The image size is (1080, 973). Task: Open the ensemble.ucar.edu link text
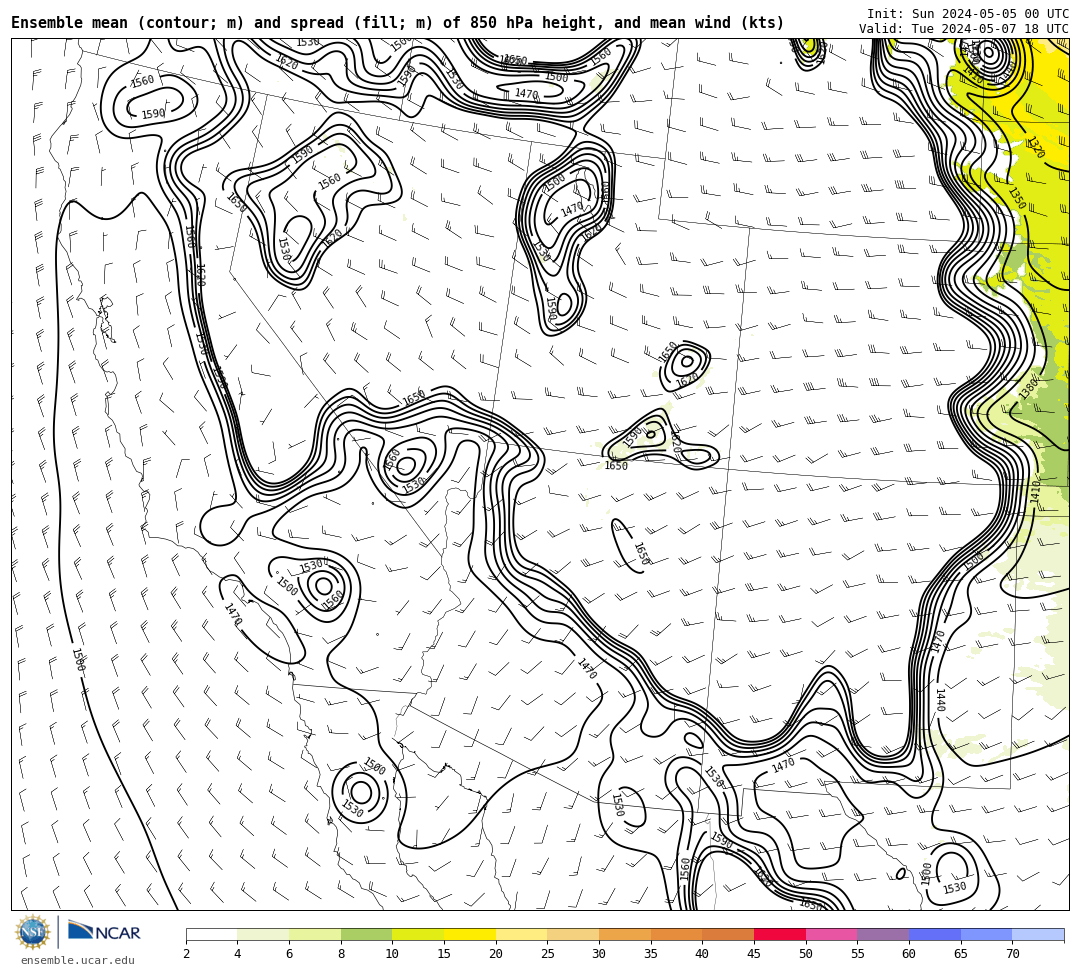point(78,960)
